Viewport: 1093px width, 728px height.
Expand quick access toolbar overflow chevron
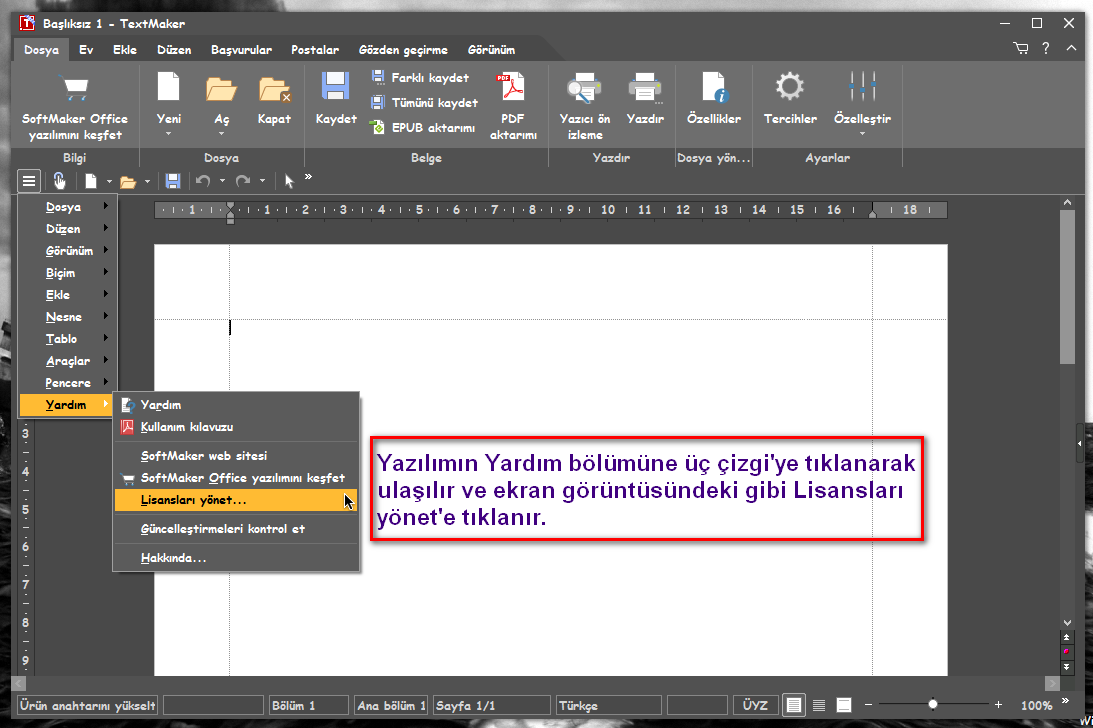tap(308, 177)
